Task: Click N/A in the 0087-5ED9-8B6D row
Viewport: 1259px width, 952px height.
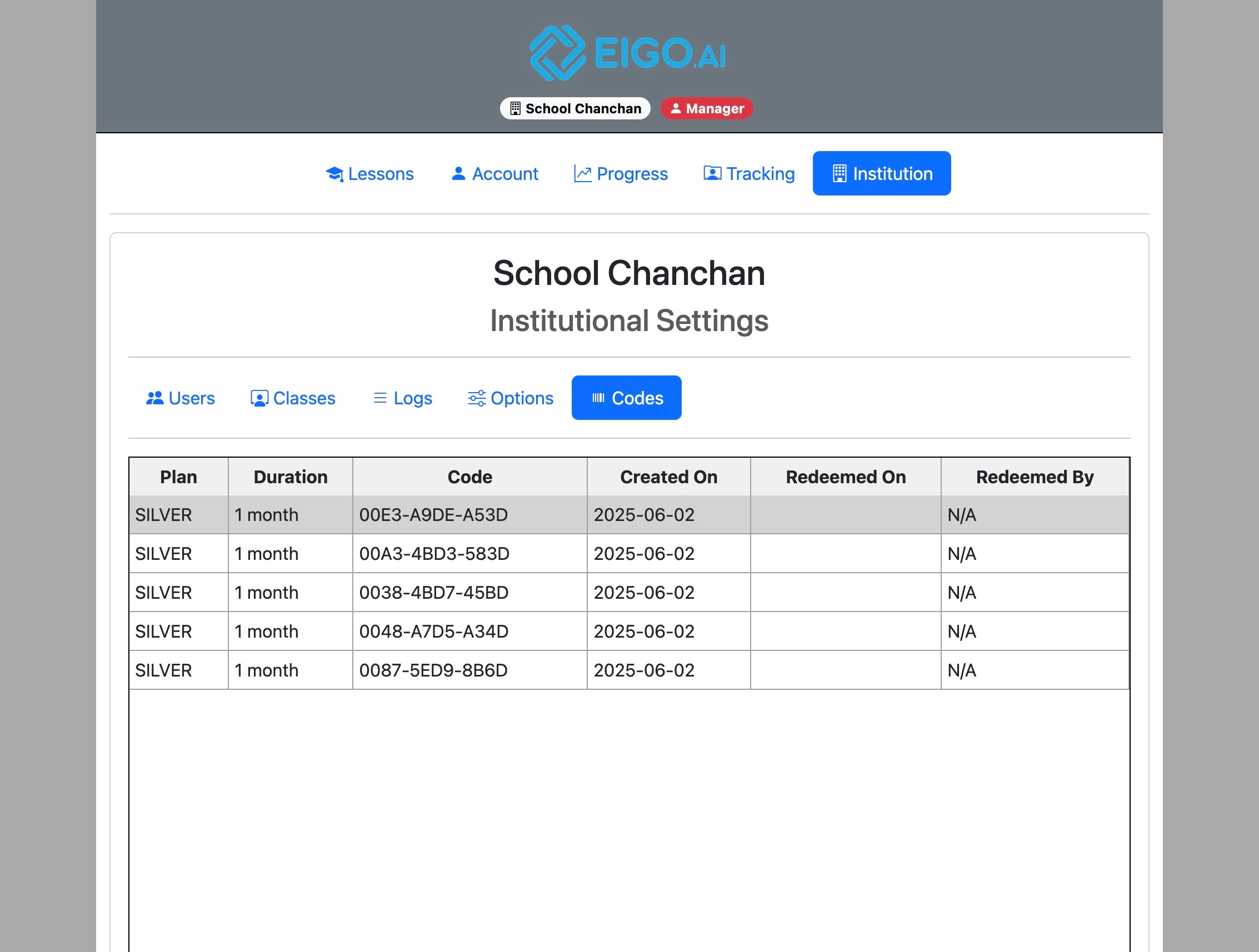Action: pyautogui.click(x=962, y=670)
